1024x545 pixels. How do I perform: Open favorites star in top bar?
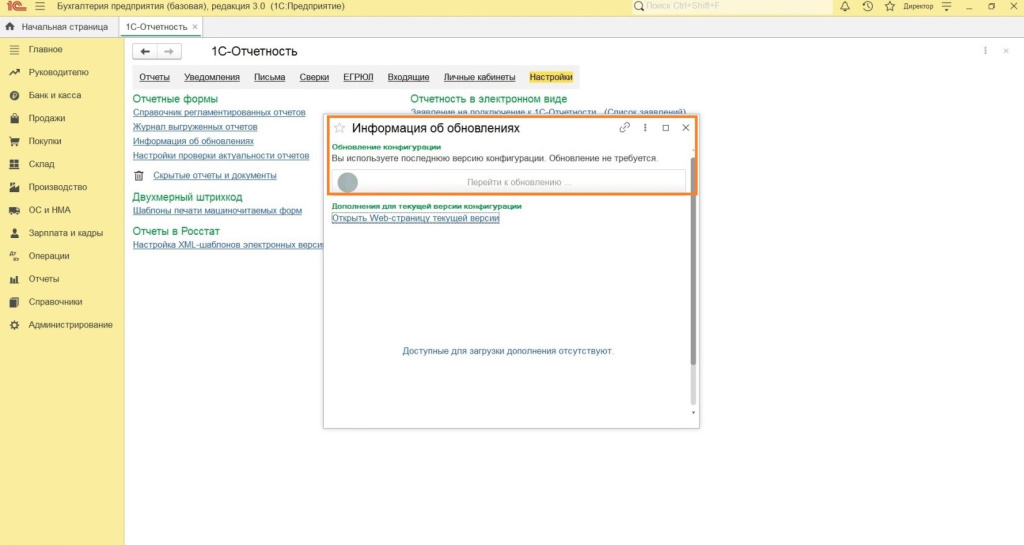tap(889, 7)
